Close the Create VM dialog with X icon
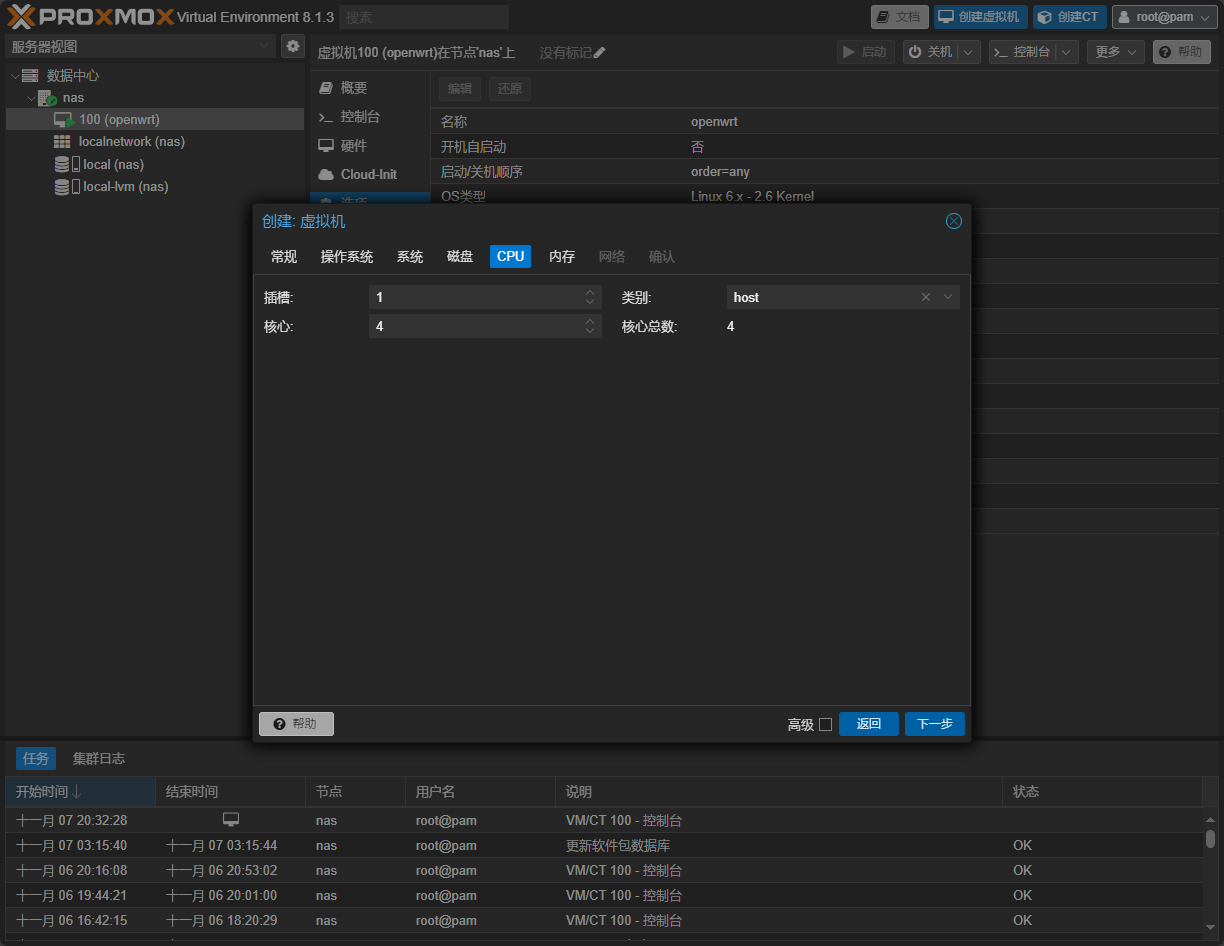 tap(953, 221)
